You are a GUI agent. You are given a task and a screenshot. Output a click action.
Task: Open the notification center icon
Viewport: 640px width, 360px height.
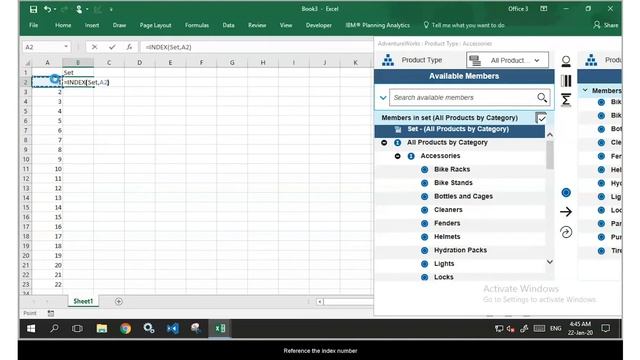[x=606, y=328]
